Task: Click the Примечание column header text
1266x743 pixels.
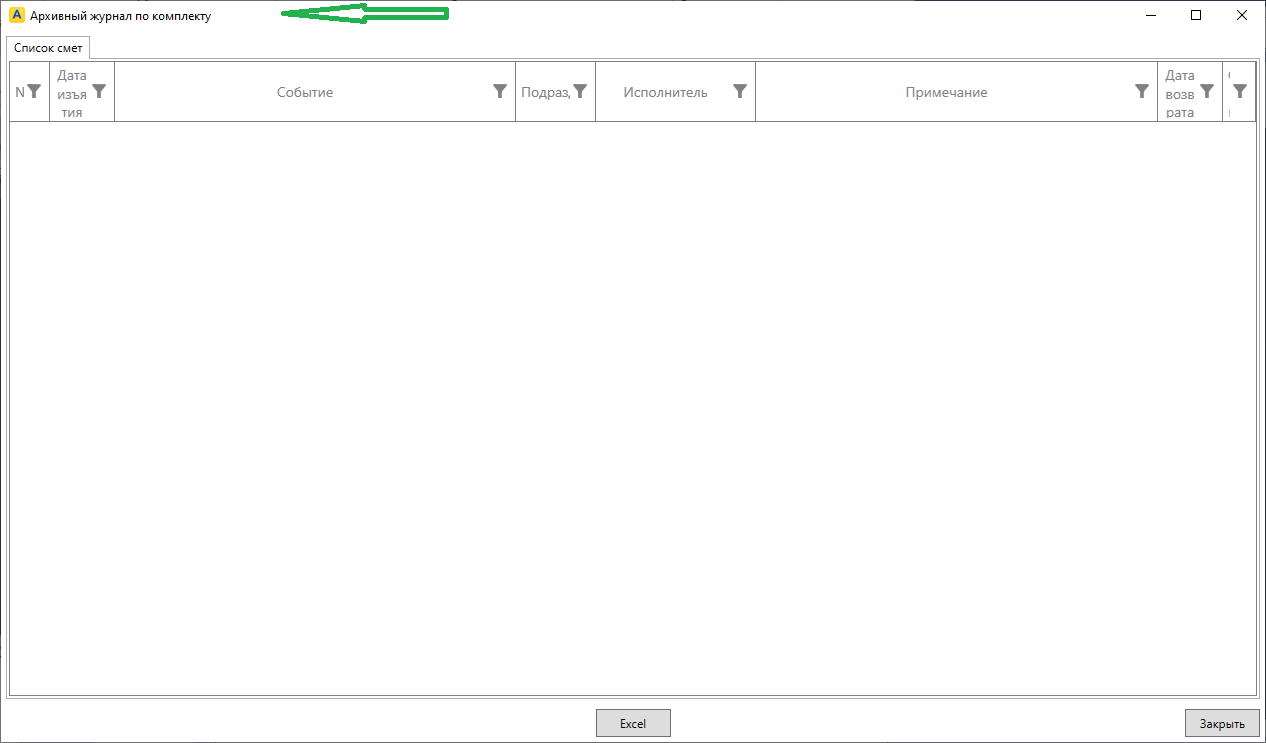Action: pyautogui.click(x=946, y=92)
